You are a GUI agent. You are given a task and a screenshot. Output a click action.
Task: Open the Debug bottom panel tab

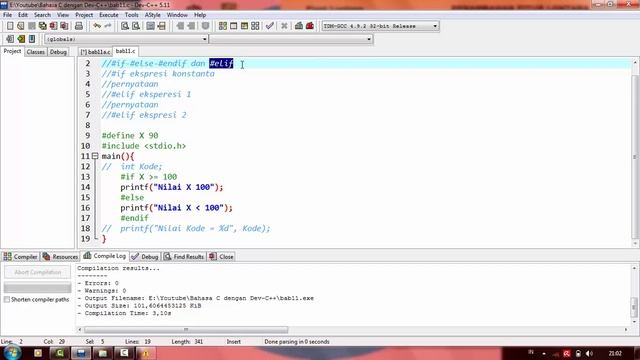pyautogui.click(x=145, y=257)
